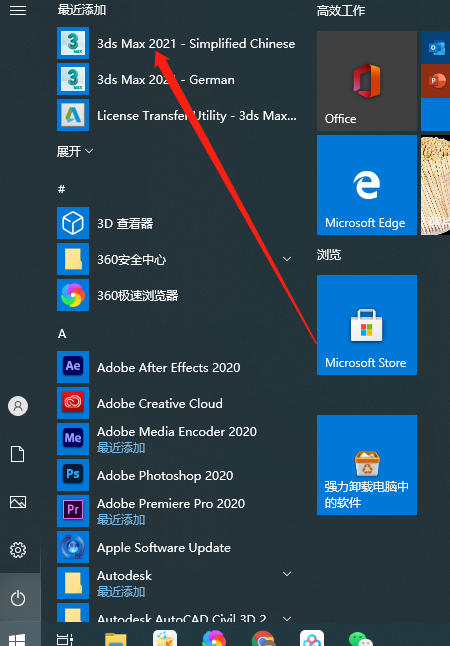
Task: Open File Explorer on the taskbar
Action: (x=116, y=639)
